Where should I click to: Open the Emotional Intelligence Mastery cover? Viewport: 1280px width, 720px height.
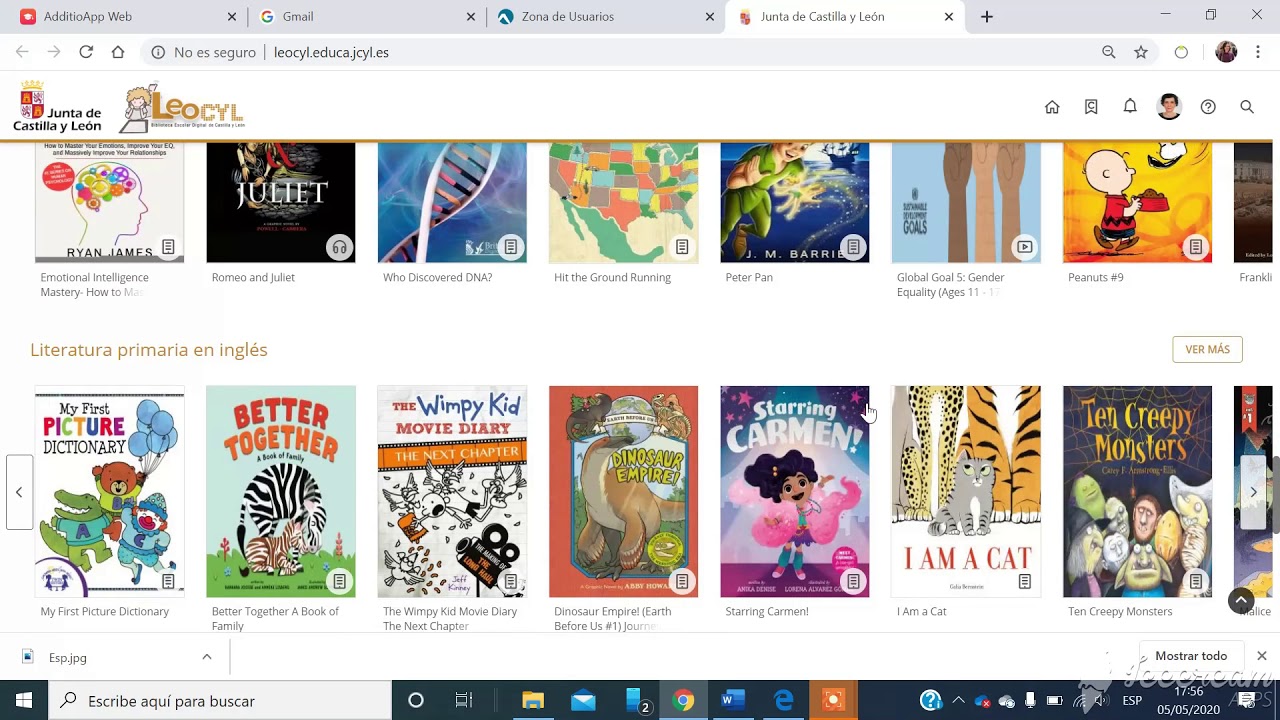coord(110,203)
